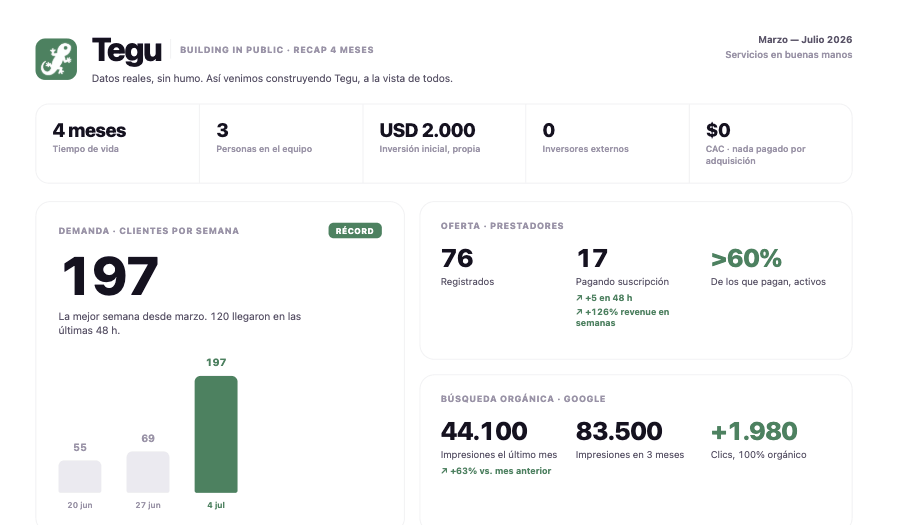Viewport: 909px width, 525px height.
Task: Click the RÉCORD badge
Action: (355, 231)
